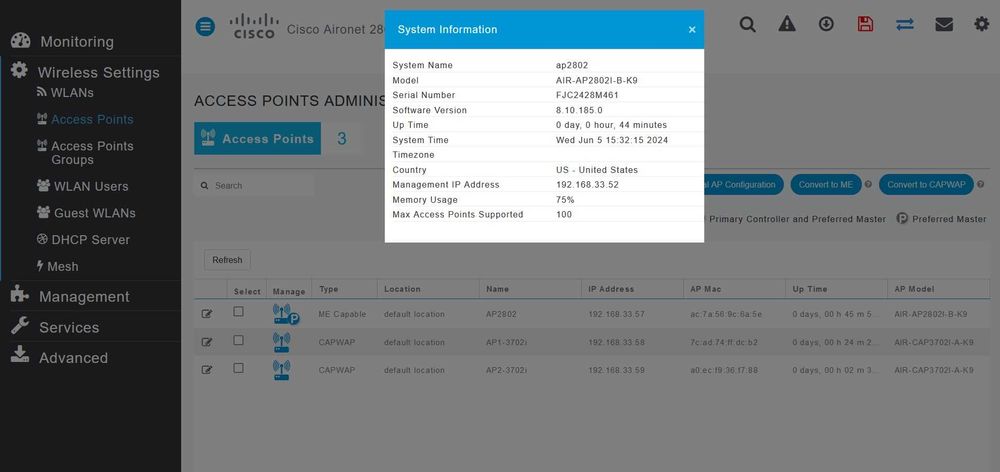This screenshot has height=472, width=1000.
Task: Click manage icon for AP1-3702i
Action: [281, 343]
